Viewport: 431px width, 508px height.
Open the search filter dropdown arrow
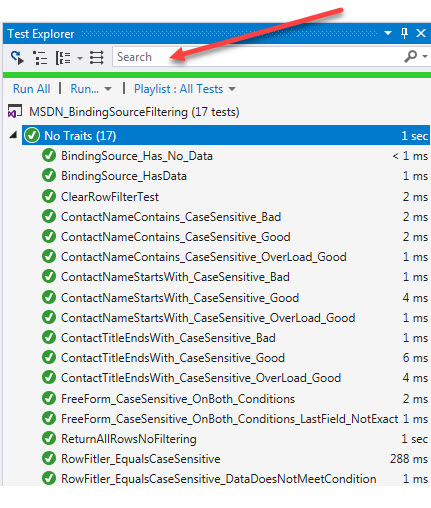point(425,56)
